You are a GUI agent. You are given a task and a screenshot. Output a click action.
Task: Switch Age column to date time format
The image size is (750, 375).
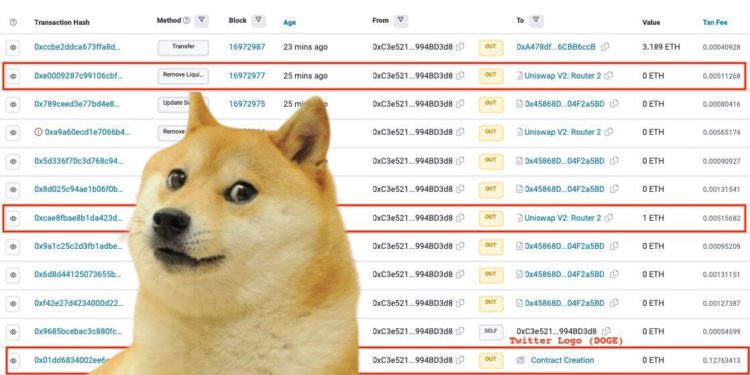tap(289, 22)
